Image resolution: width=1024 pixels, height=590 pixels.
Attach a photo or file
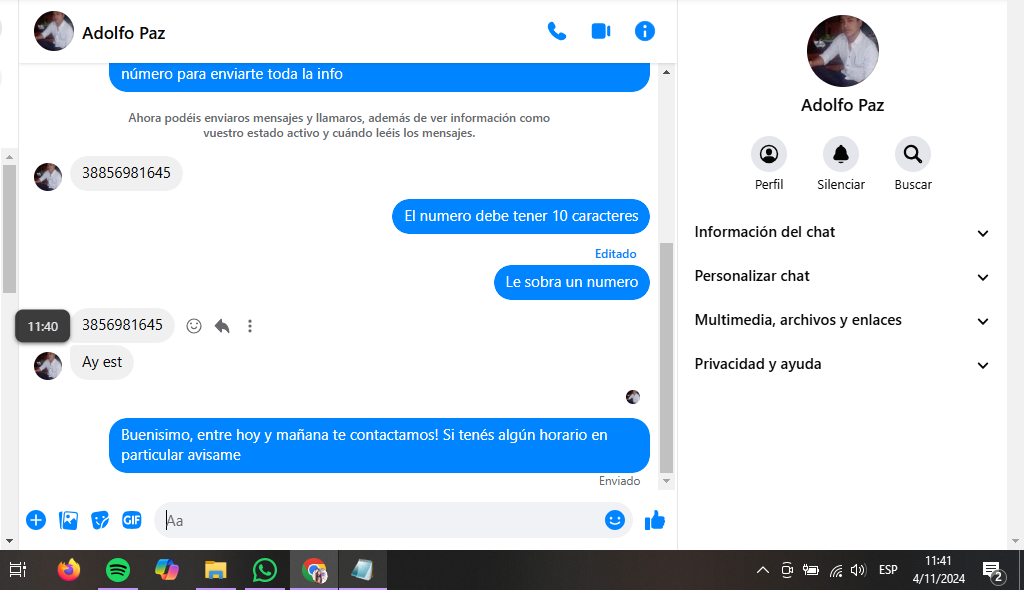tap(68, 520)
